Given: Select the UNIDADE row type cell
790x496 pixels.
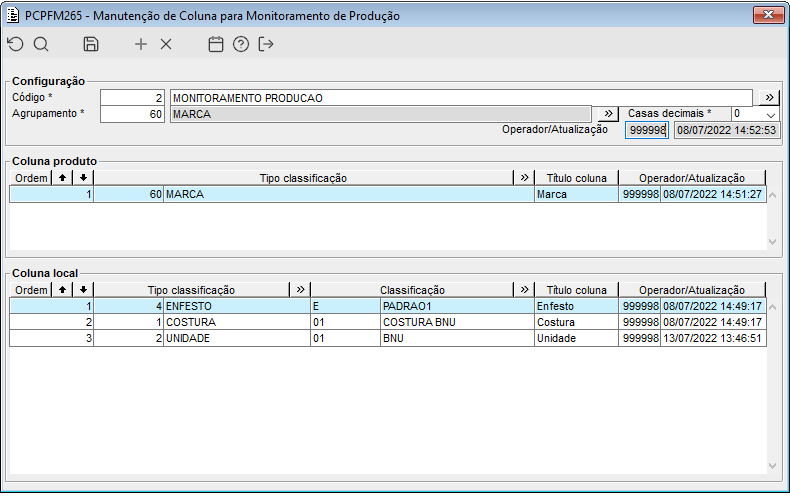Looking at the screenshot, I should coord(237,338).
